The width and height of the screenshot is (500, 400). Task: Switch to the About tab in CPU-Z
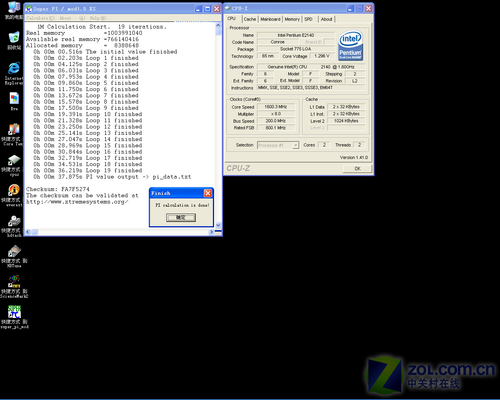pyautogui.click(x=327, y=19)
